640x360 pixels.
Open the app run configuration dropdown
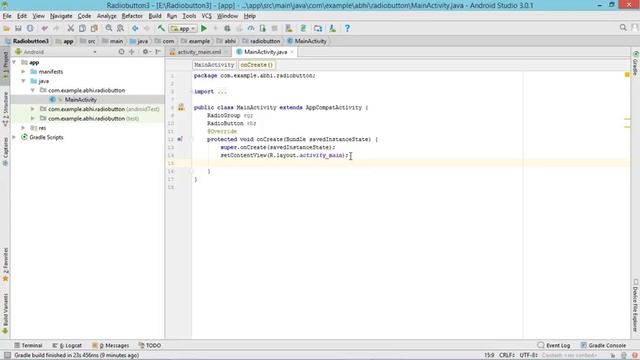183,29
